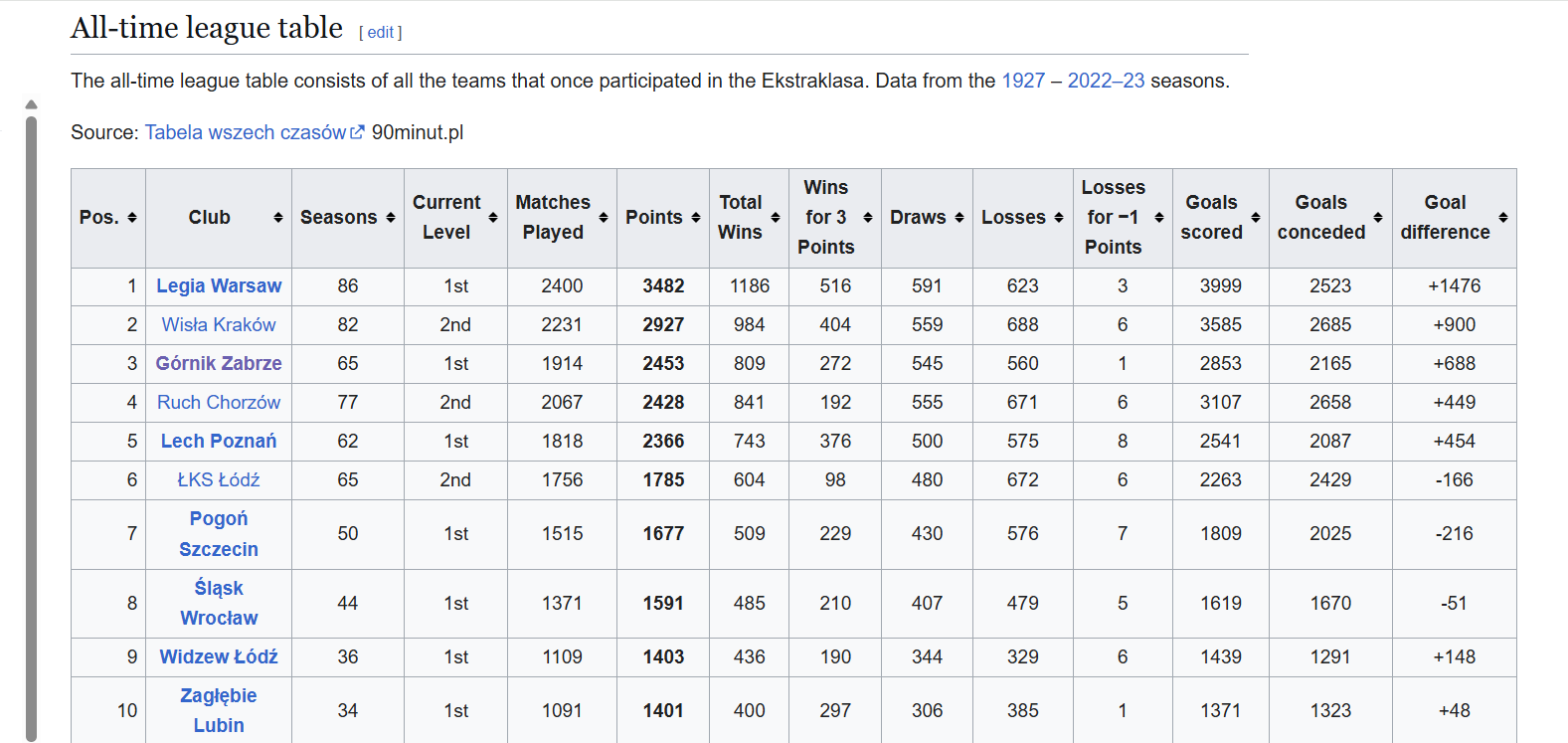Select ŁKS Łódź's points value 1785

(x=663, y=480)
